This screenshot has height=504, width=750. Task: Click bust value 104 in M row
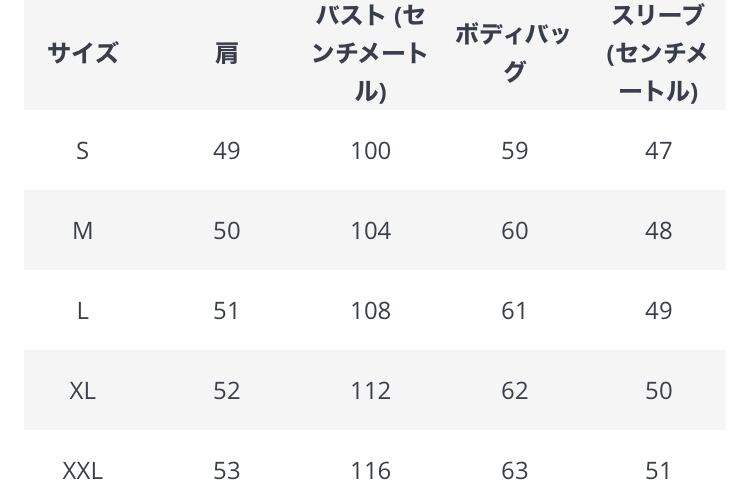370,230
